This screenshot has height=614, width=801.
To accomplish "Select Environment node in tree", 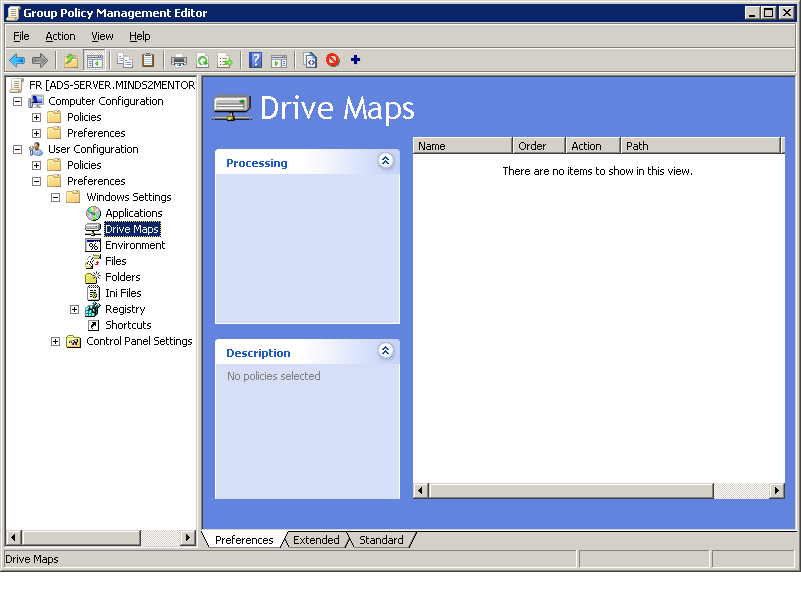I will click(135, 245).
